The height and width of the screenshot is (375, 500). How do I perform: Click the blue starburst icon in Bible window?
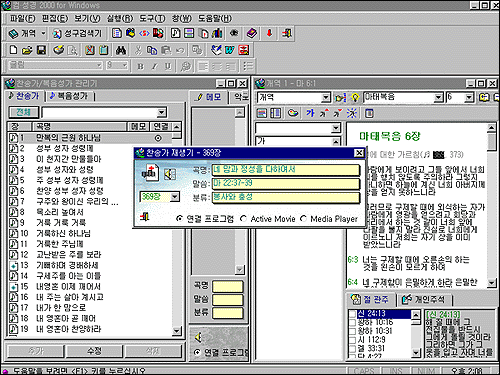pyautogui.click(x=351, y=113)
